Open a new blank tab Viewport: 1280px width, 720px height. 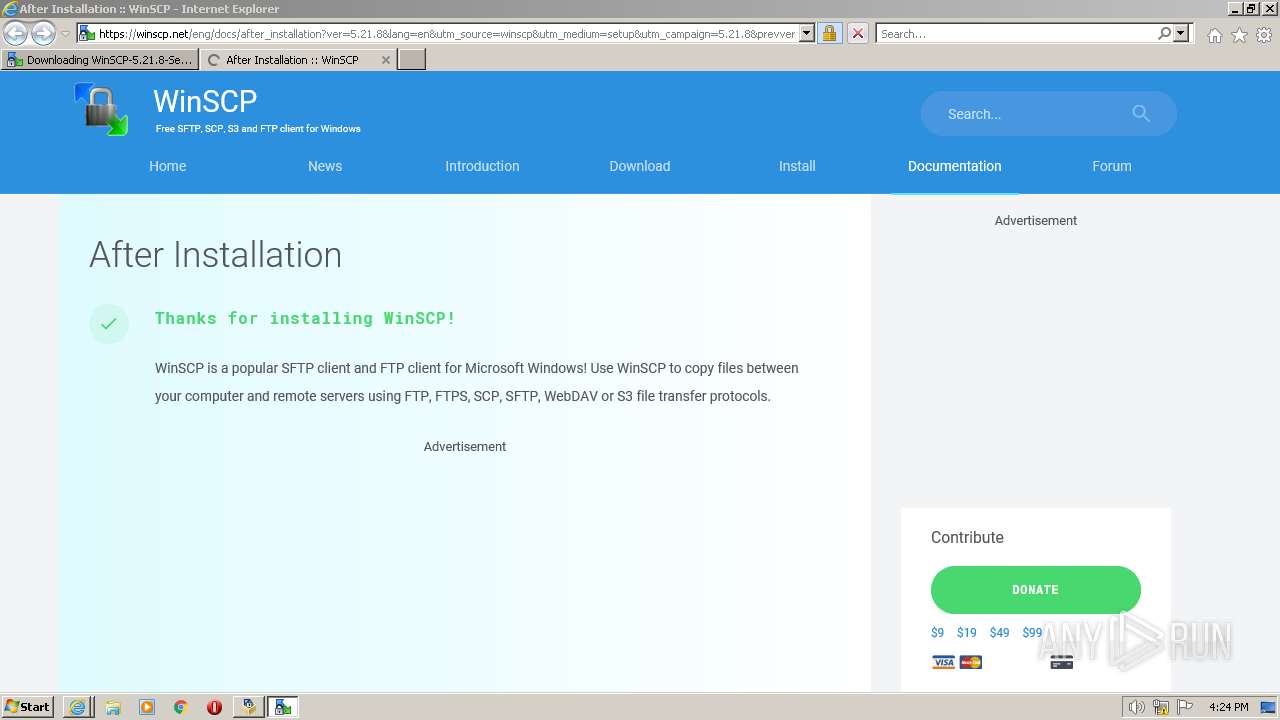412,60
